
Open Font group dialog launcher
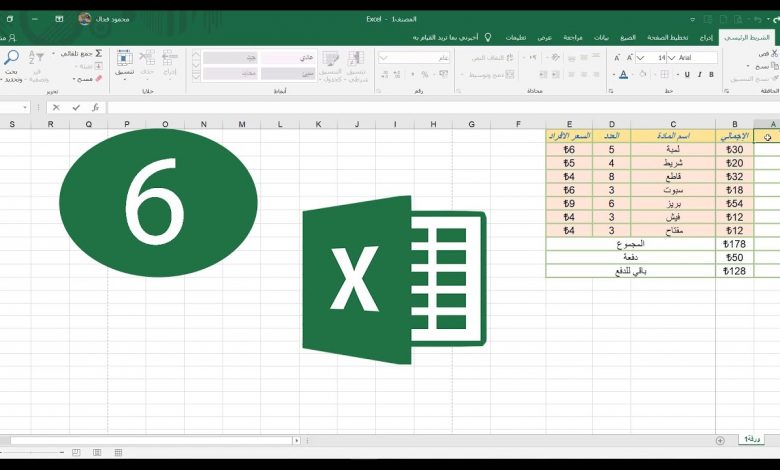(611, 92)
